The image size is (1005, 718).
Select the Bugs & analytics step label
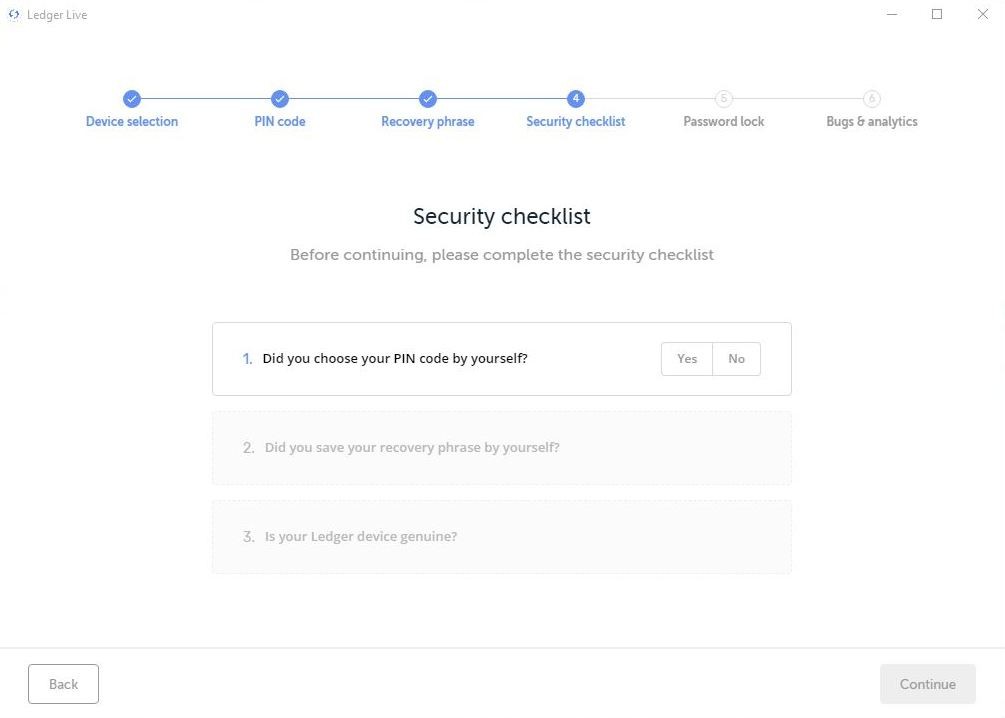(872, 122)
